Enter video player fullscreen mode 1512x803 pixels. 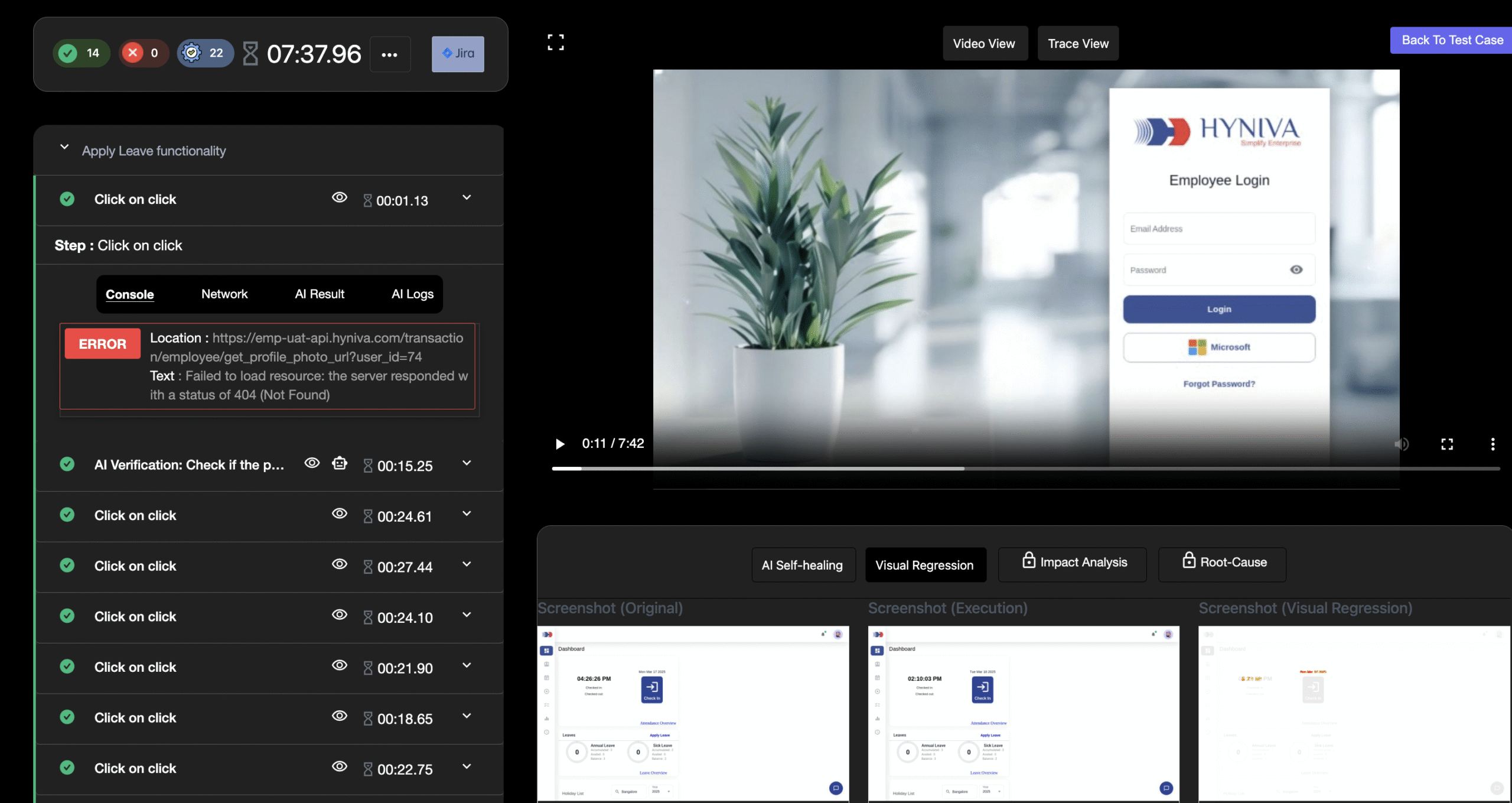click(x=1446, y=444)
